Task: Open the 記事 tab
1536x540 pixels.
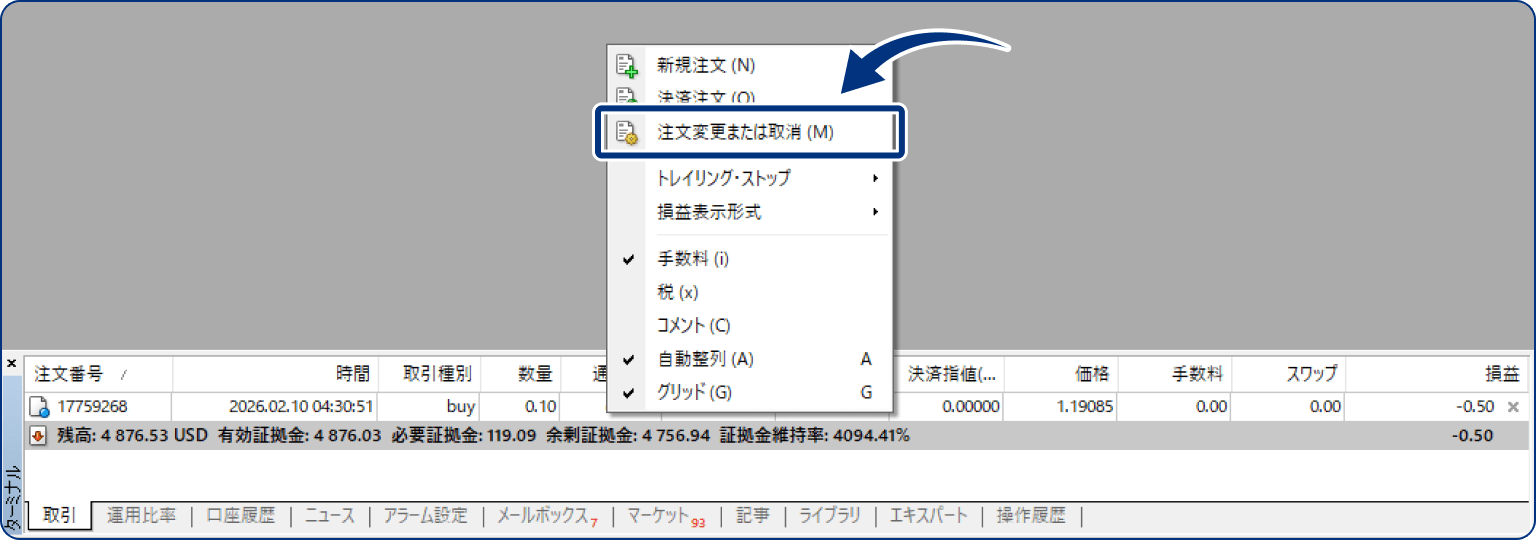Action: tap(752, 516)
